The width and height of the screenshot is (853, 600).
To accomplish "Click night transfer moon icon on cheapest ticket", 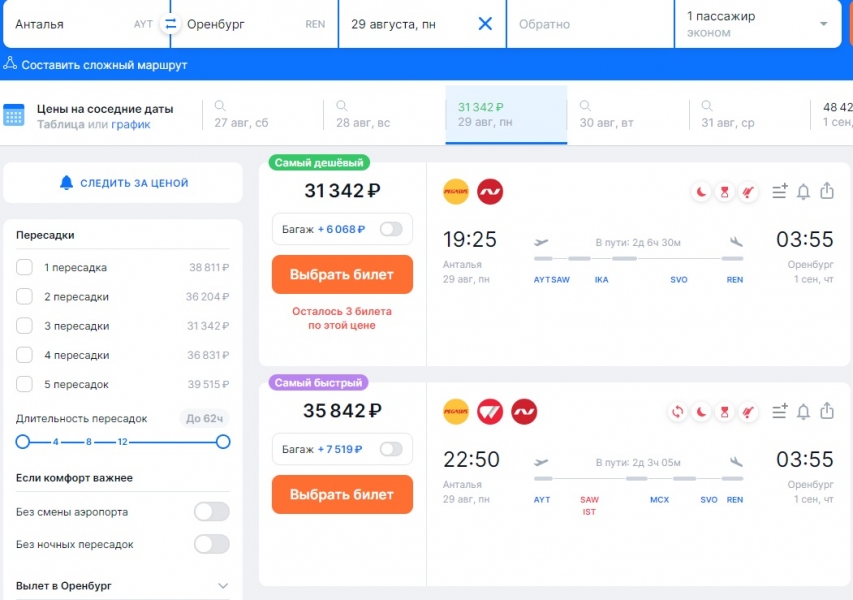I will (x=702, y=191).
